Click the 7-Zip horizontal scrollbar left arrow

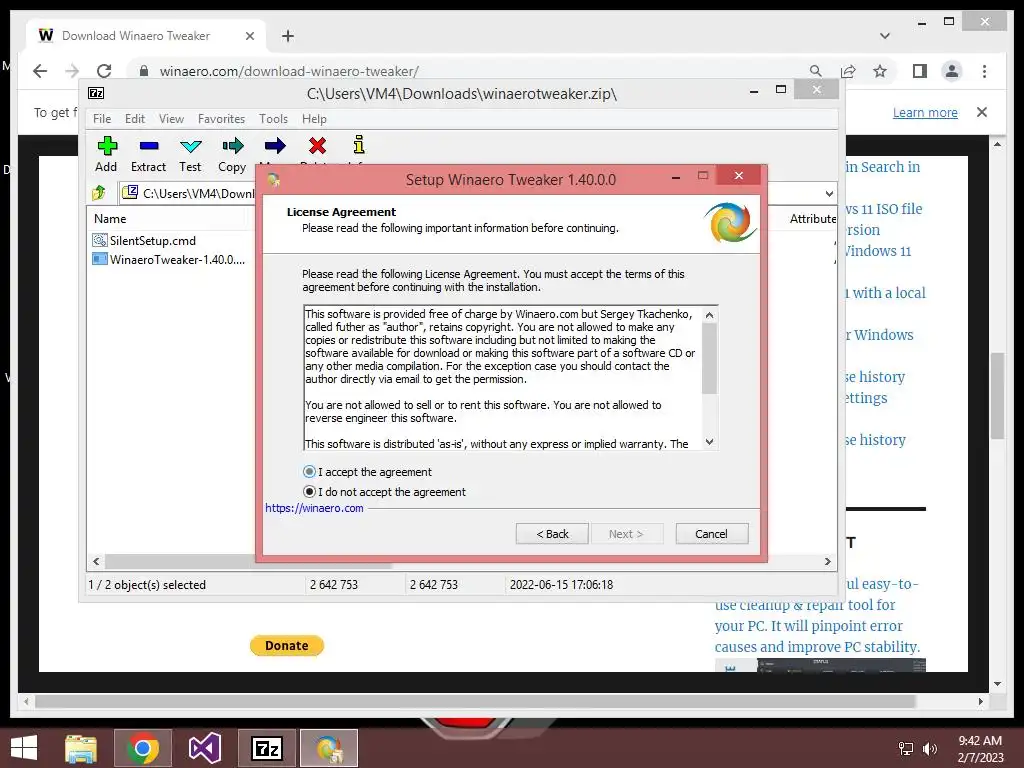pyautogui.click(x=96, y=561)
